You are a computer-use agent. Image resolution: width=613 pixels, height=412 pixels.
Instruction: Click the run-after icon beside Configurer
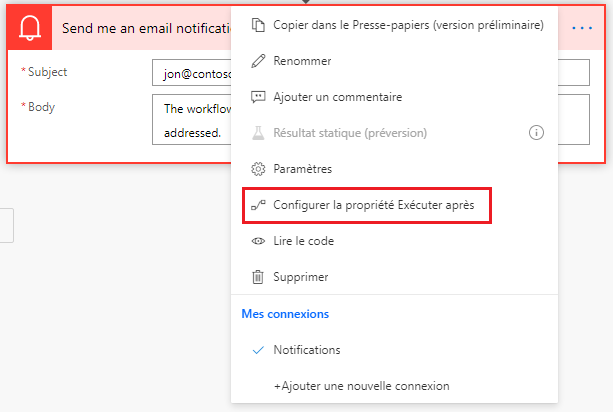(x=258, y=205)
